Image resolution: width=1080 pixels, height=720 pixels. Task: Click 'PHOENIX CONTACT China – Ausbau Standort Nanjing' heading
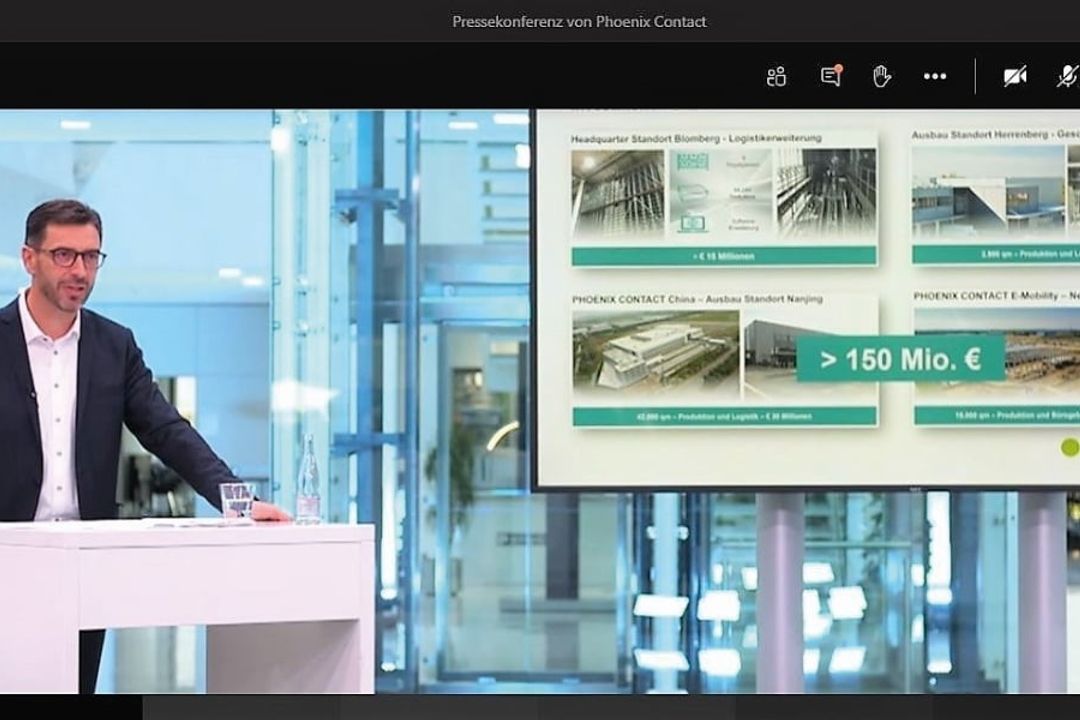pyautogui.click(x=697, y=300)
